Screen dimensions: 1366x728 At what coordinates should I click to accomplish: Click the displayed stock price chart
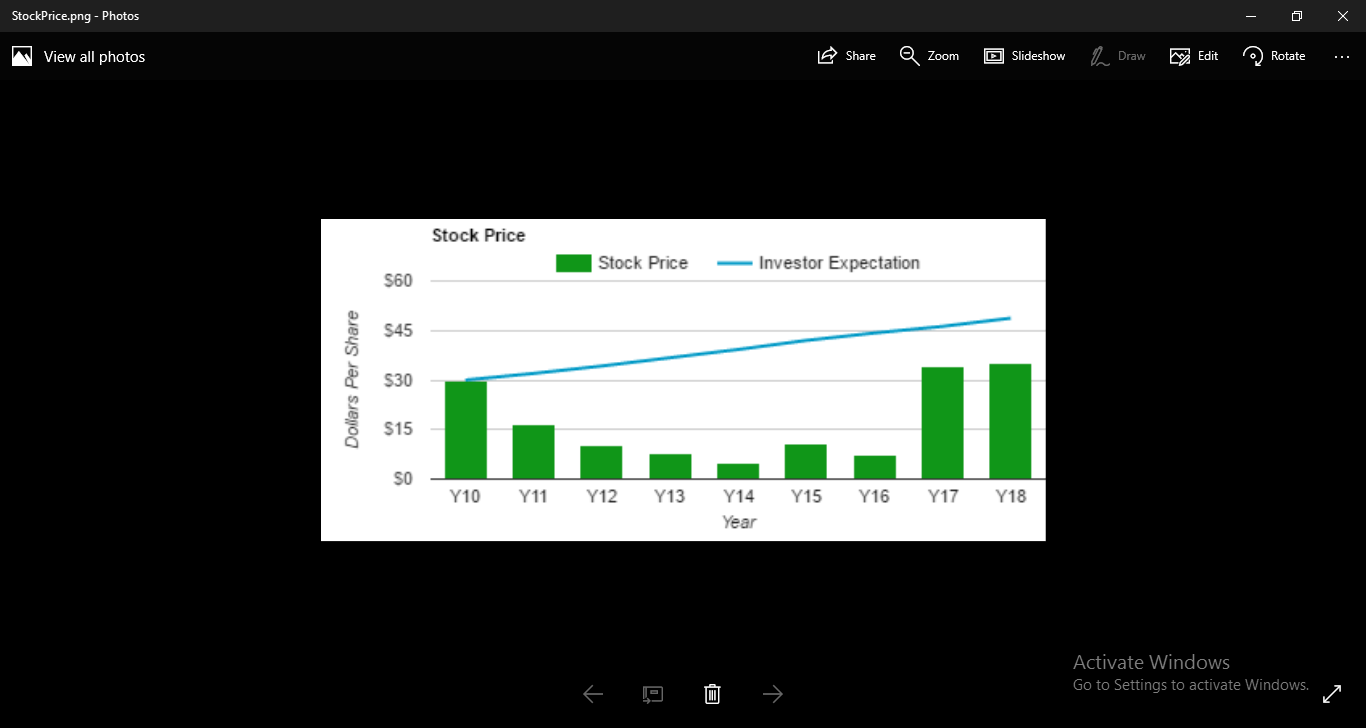coord(683,380)
